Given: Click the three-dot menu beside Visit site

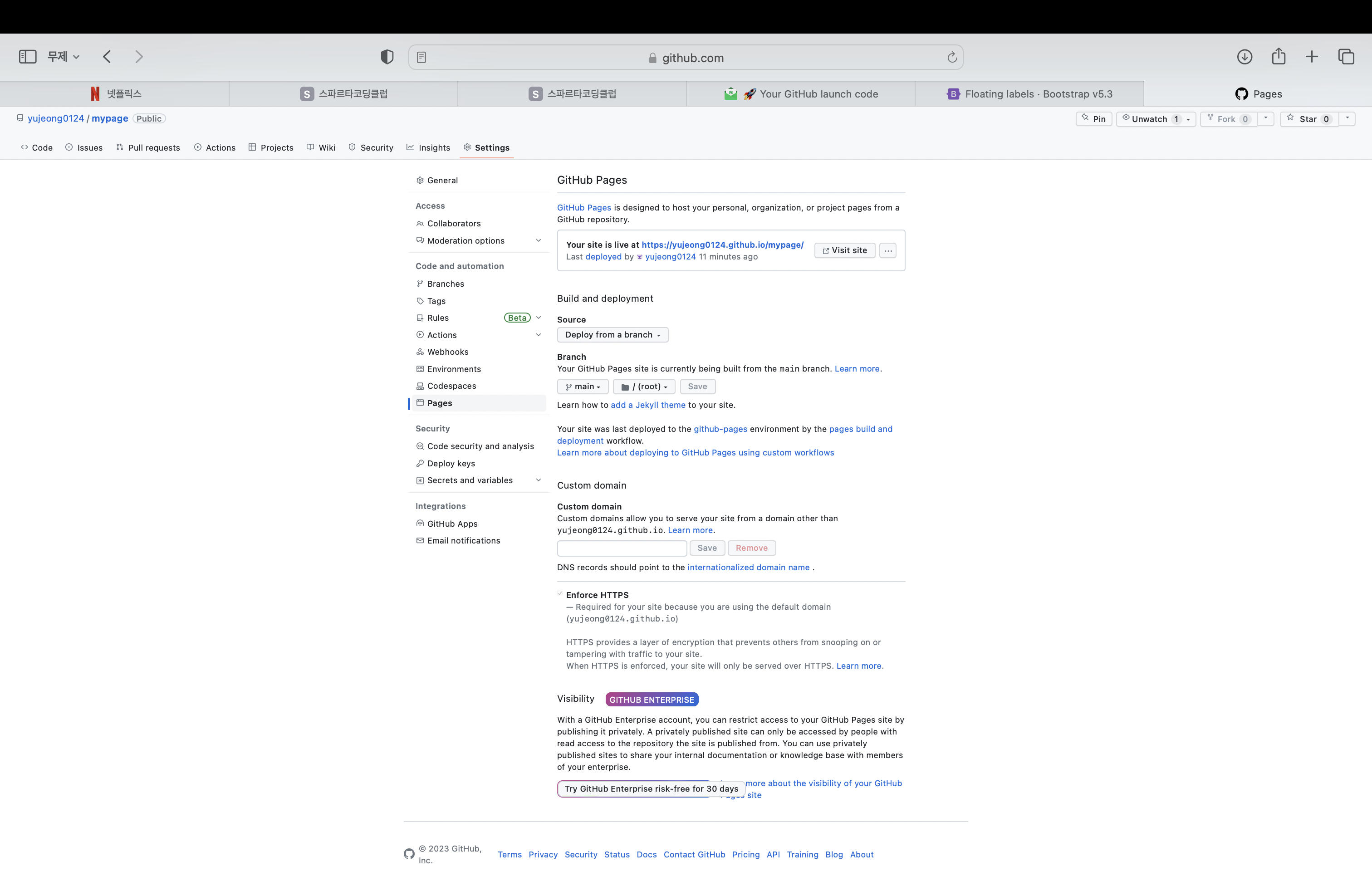Looking at the screenshot, I should pos(888,251).
